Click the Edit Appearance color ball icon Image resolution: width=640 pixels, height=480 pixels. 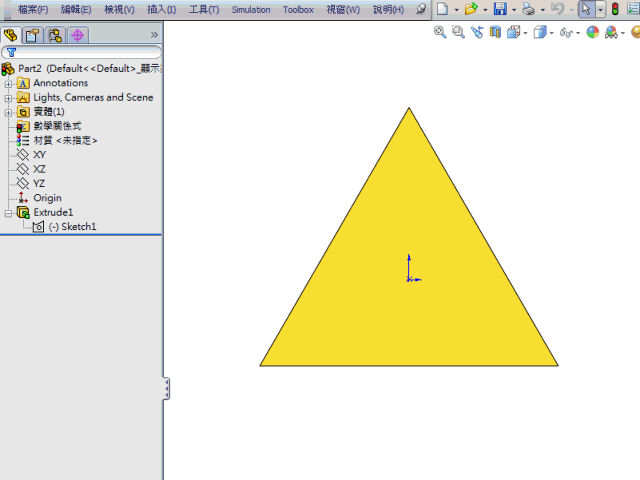point(593,32)
